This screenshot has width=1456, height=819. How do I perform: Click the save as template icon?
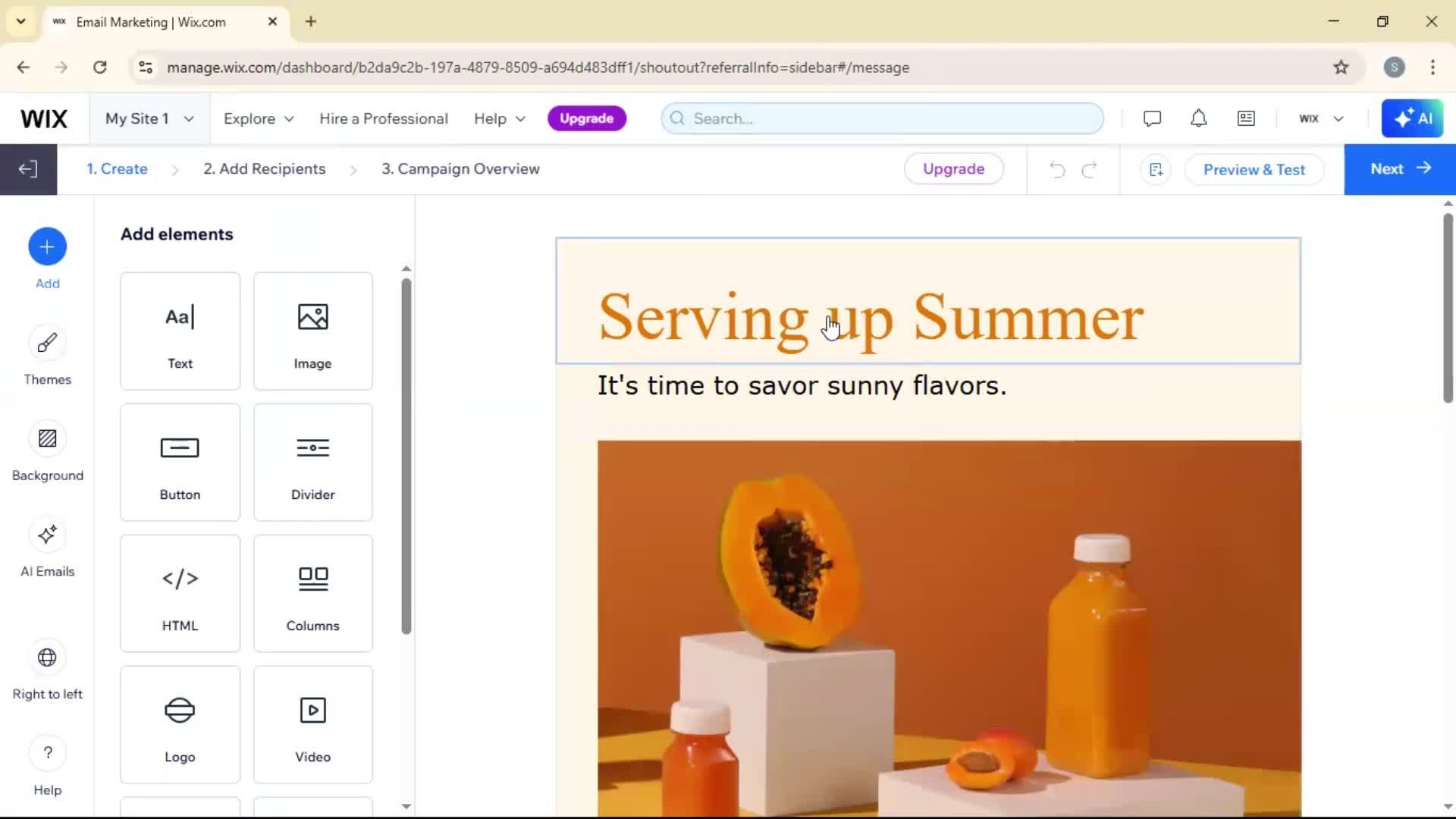(1156, 169)
